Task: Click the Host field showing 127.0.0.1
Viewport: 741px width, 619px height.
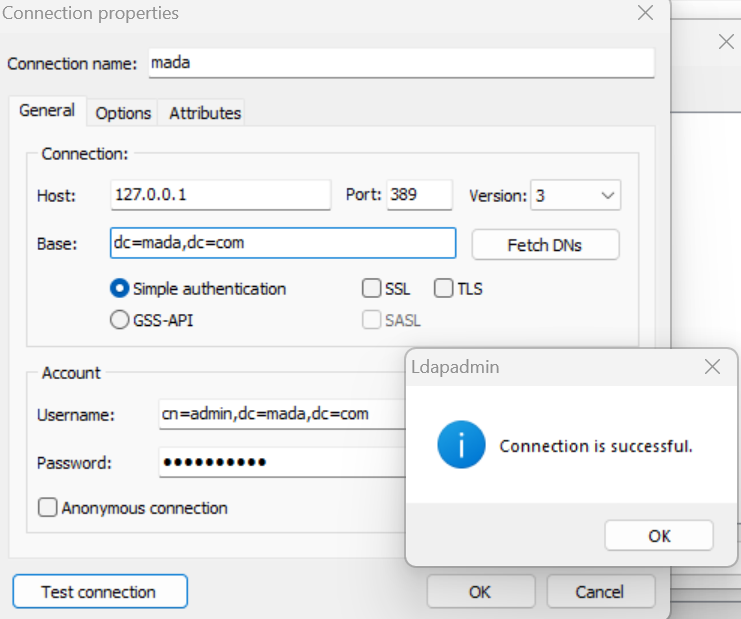Action: pos(220,196)
